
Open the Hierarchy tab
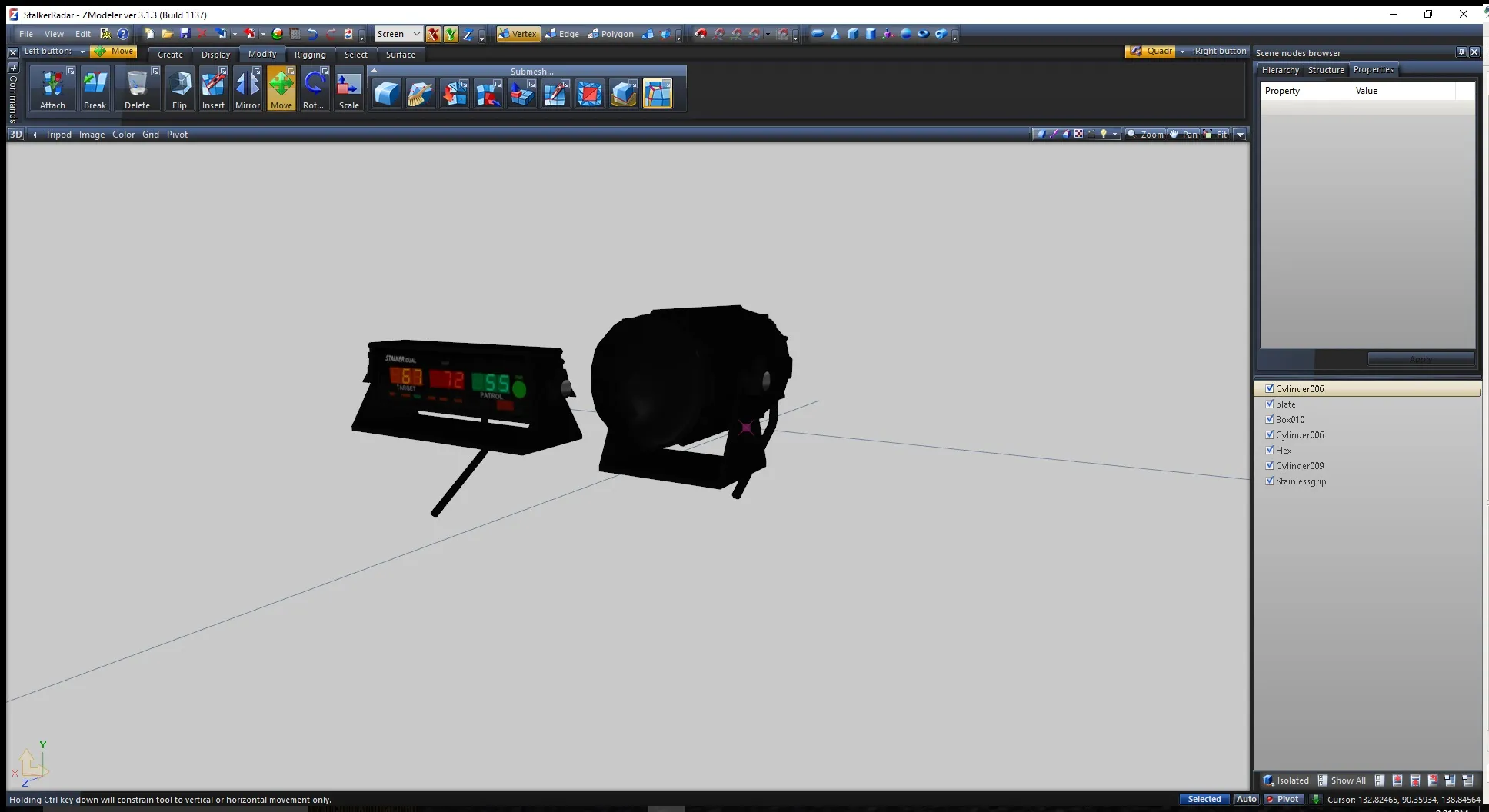click(x=1280, y=70)
